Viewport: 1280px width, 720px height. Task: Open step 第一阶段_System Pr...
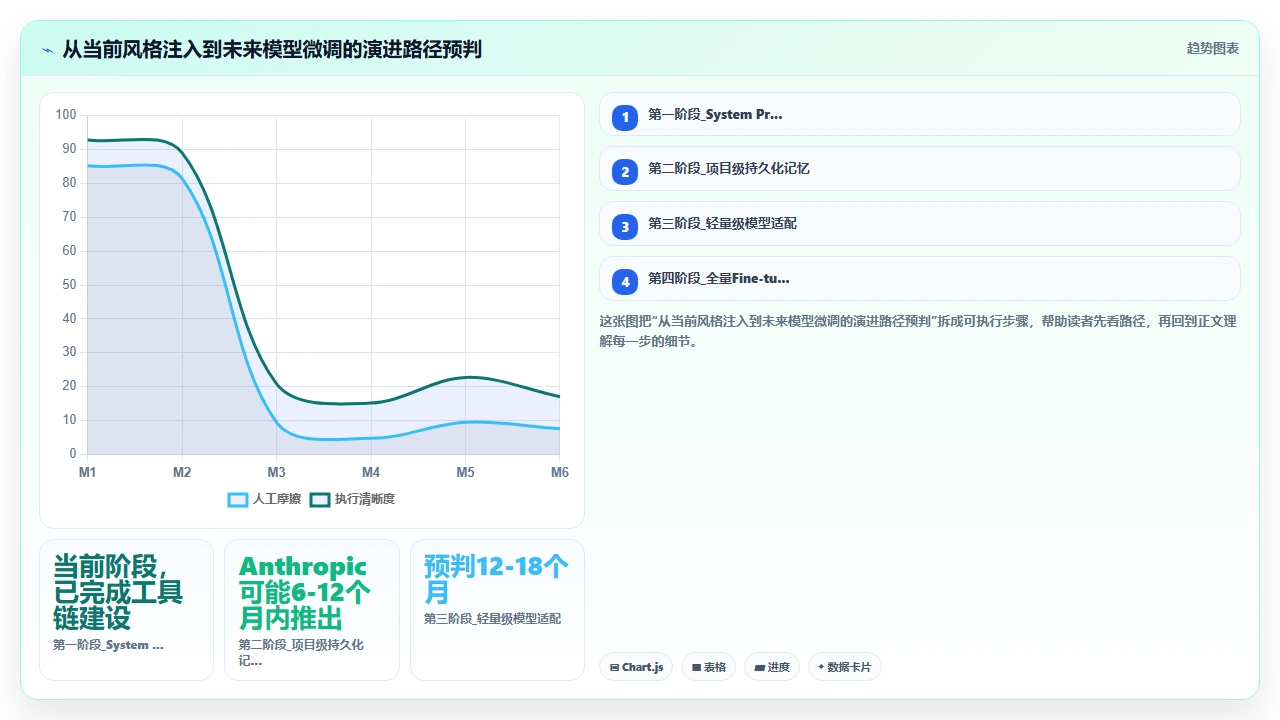[x=920, y=114]
